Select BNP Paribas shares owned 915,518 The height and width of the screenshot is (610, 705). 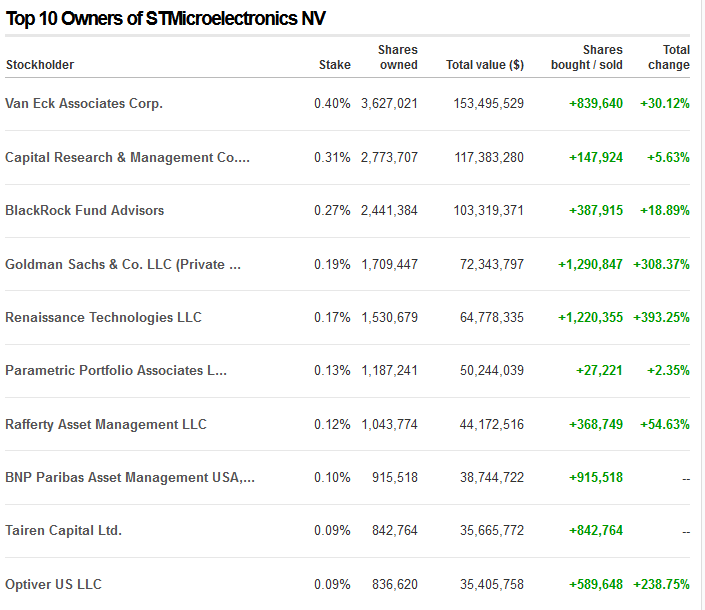pyautogui.click(x=395, y=477)
